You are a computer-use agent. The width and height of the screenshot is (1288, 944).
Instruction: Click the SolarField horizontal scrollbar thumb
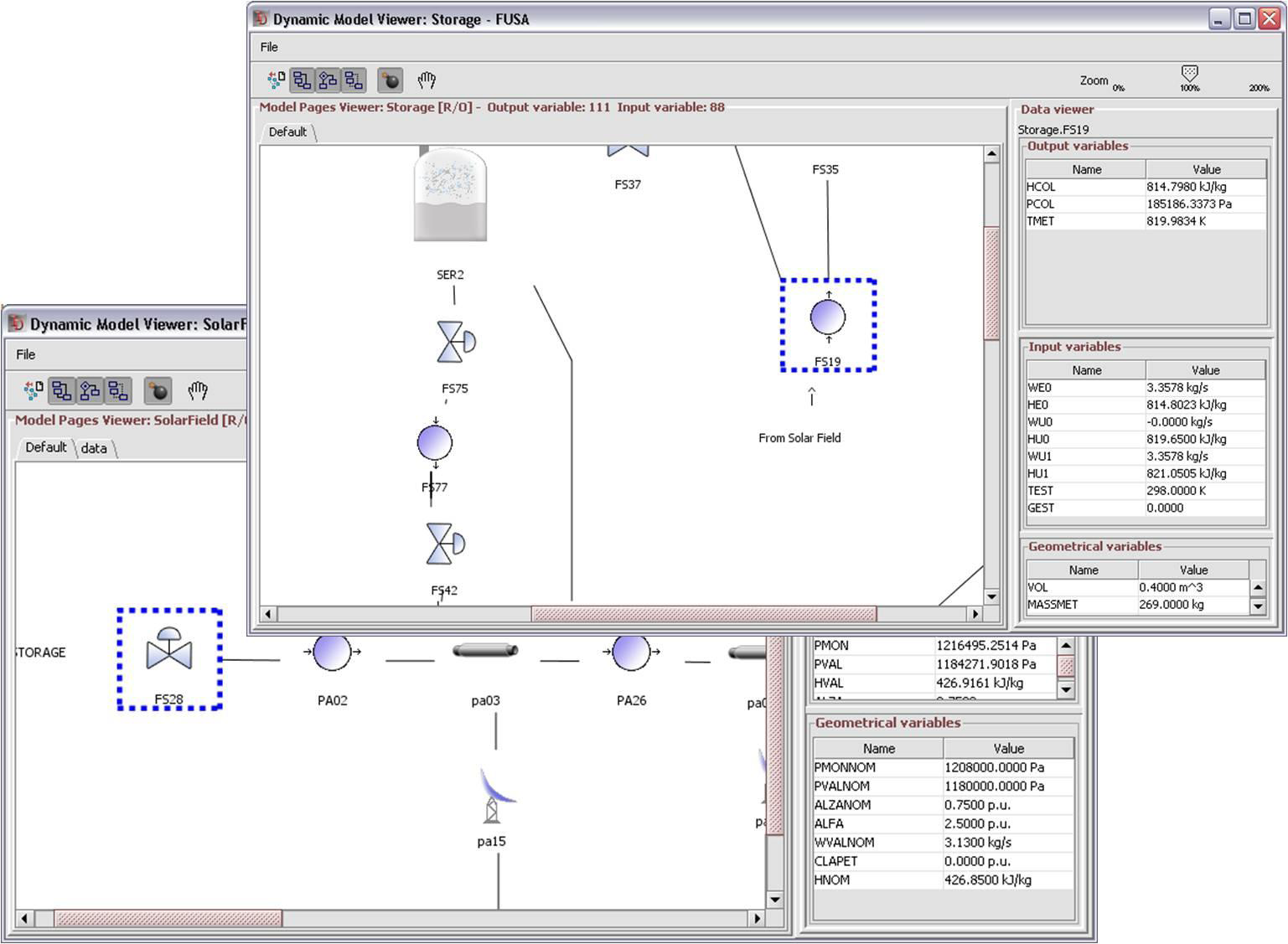click(x=168, y=918)
